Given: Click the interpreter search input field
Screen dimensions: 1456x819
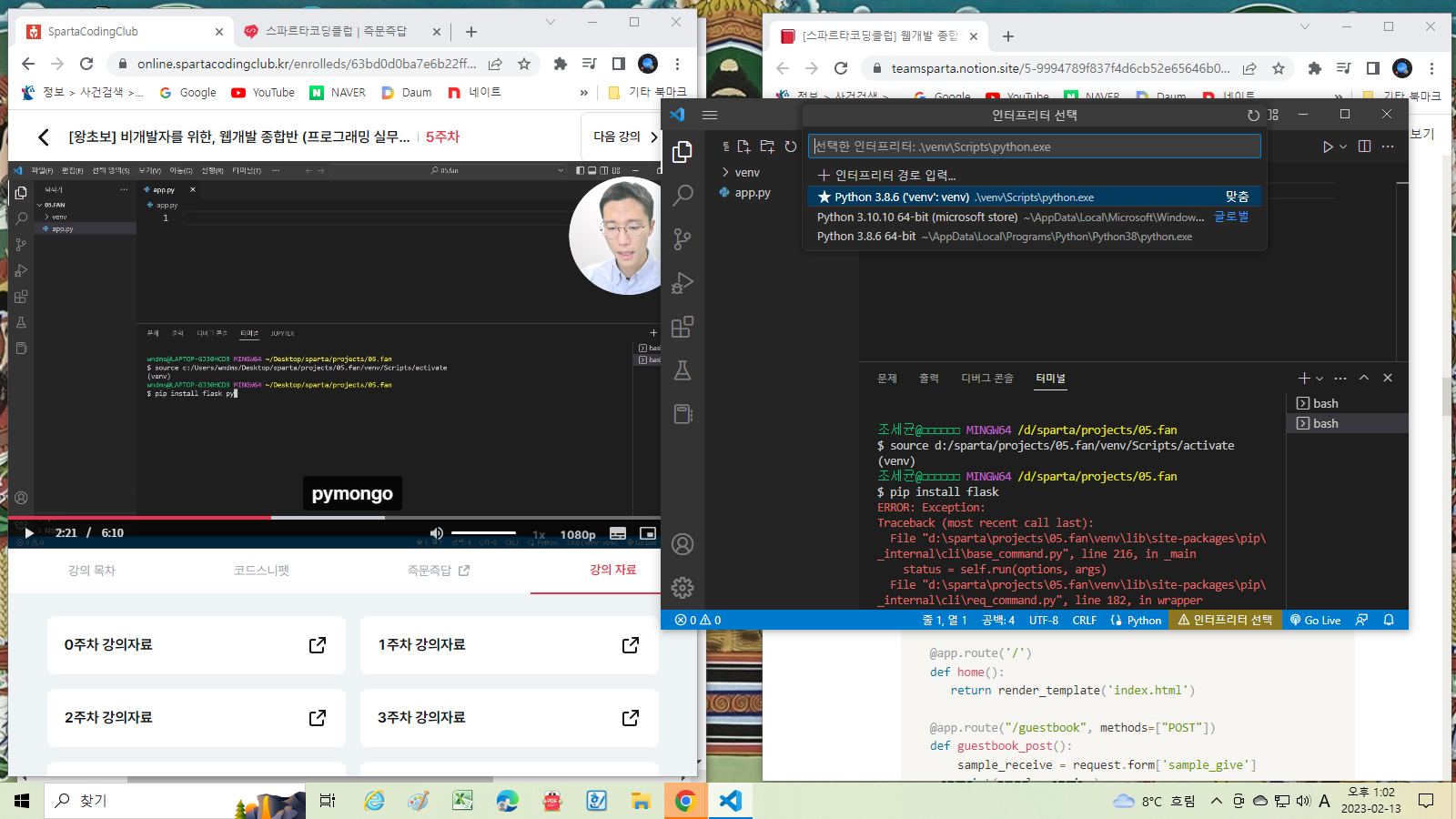Looking at the screenshot, I should coord(1035,147).
